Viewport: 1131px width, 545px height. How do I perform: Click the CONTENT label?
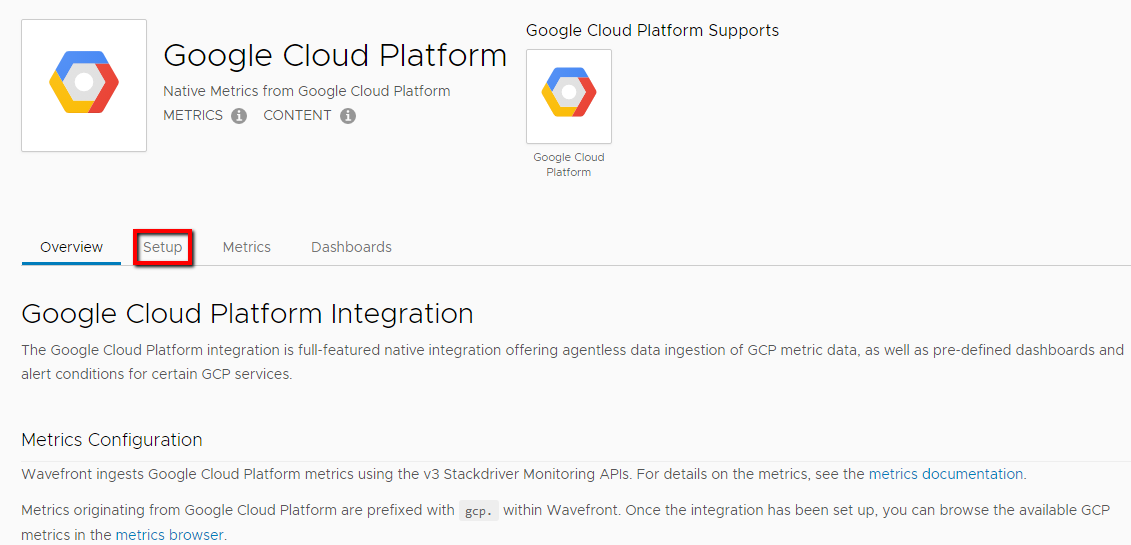click(297, 115)
